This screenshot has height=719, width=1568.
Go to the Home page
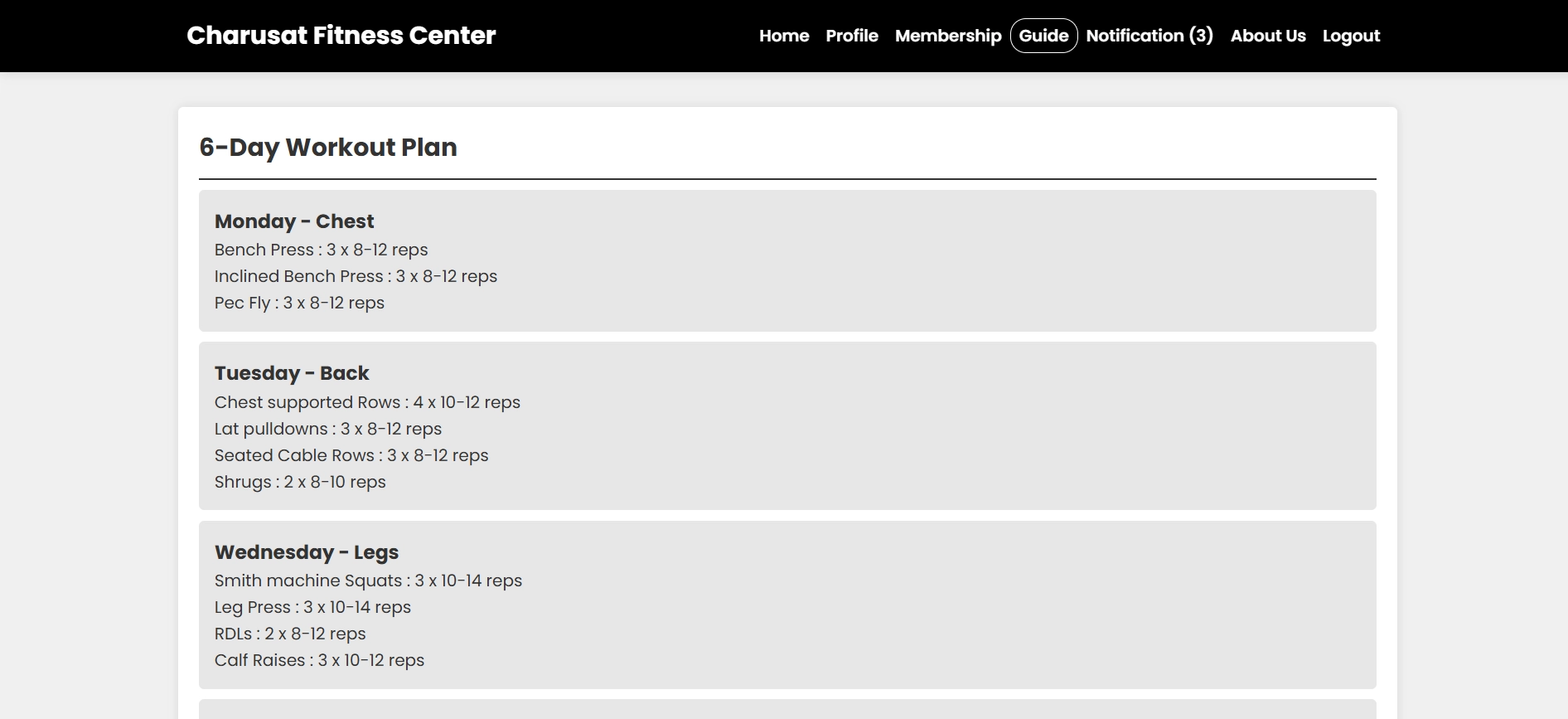coord(784,36)
